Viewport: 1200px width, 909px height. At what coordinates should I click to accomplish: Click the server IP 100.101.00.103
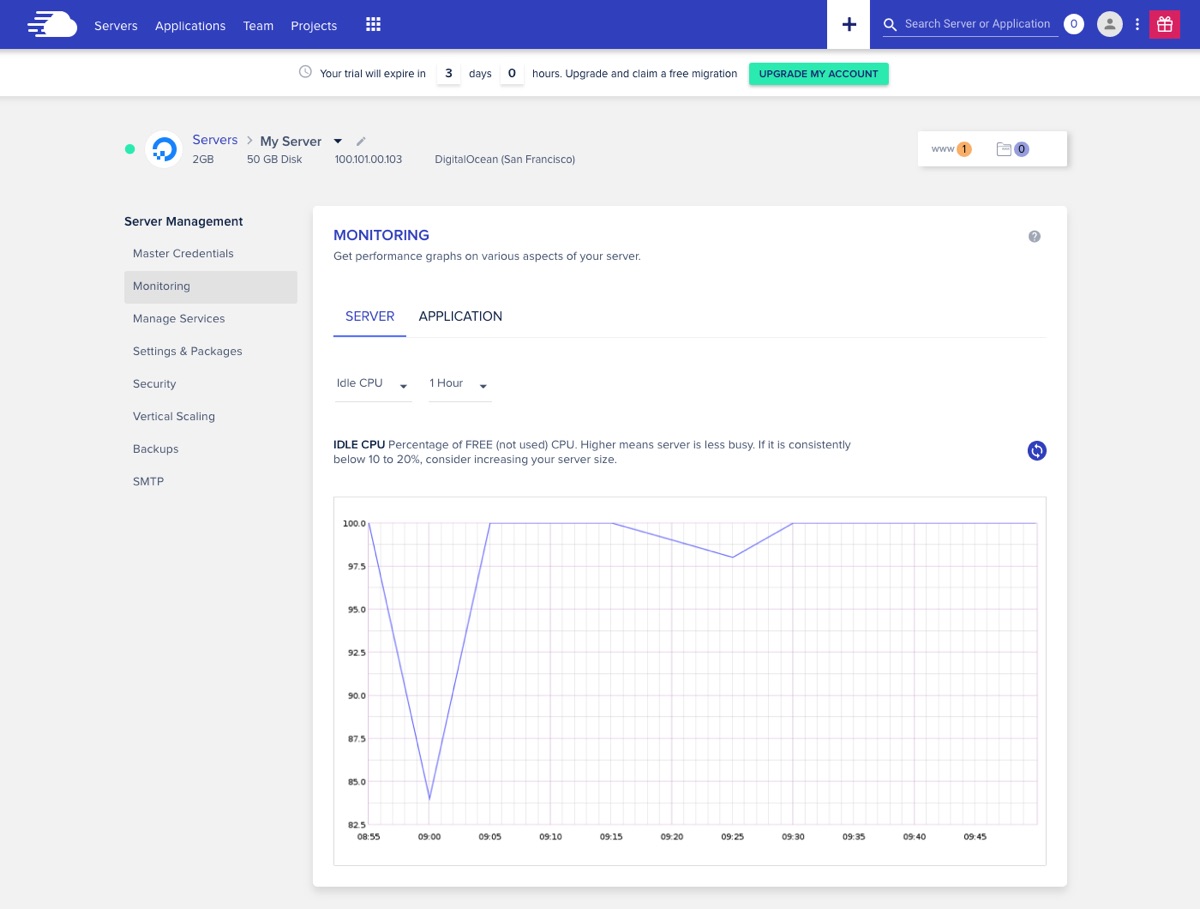(x=368, y=159)
